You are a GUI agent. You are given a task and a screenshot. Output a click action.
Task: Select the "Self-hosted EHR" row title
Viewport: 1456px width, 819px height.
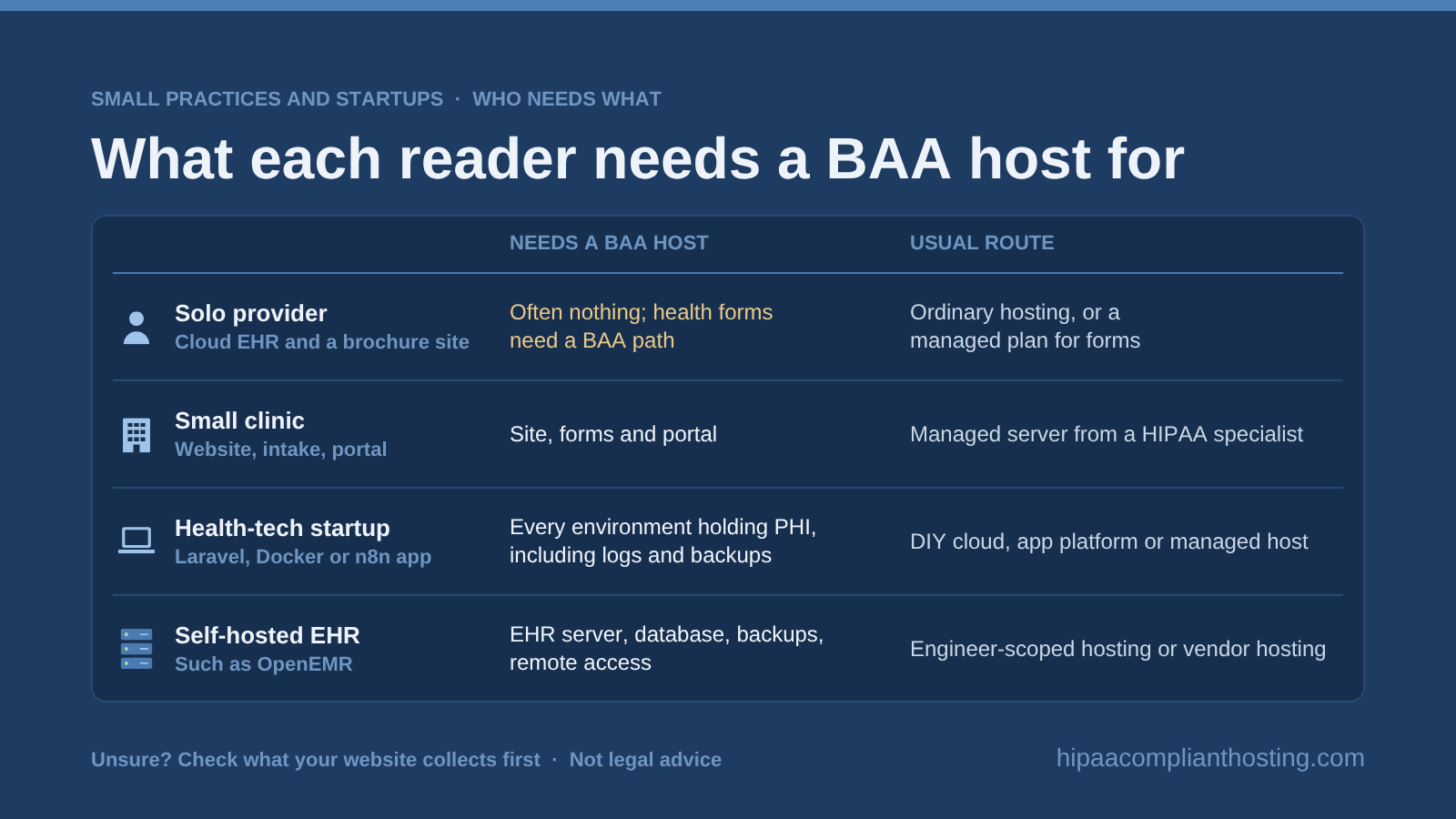point(268,635)
